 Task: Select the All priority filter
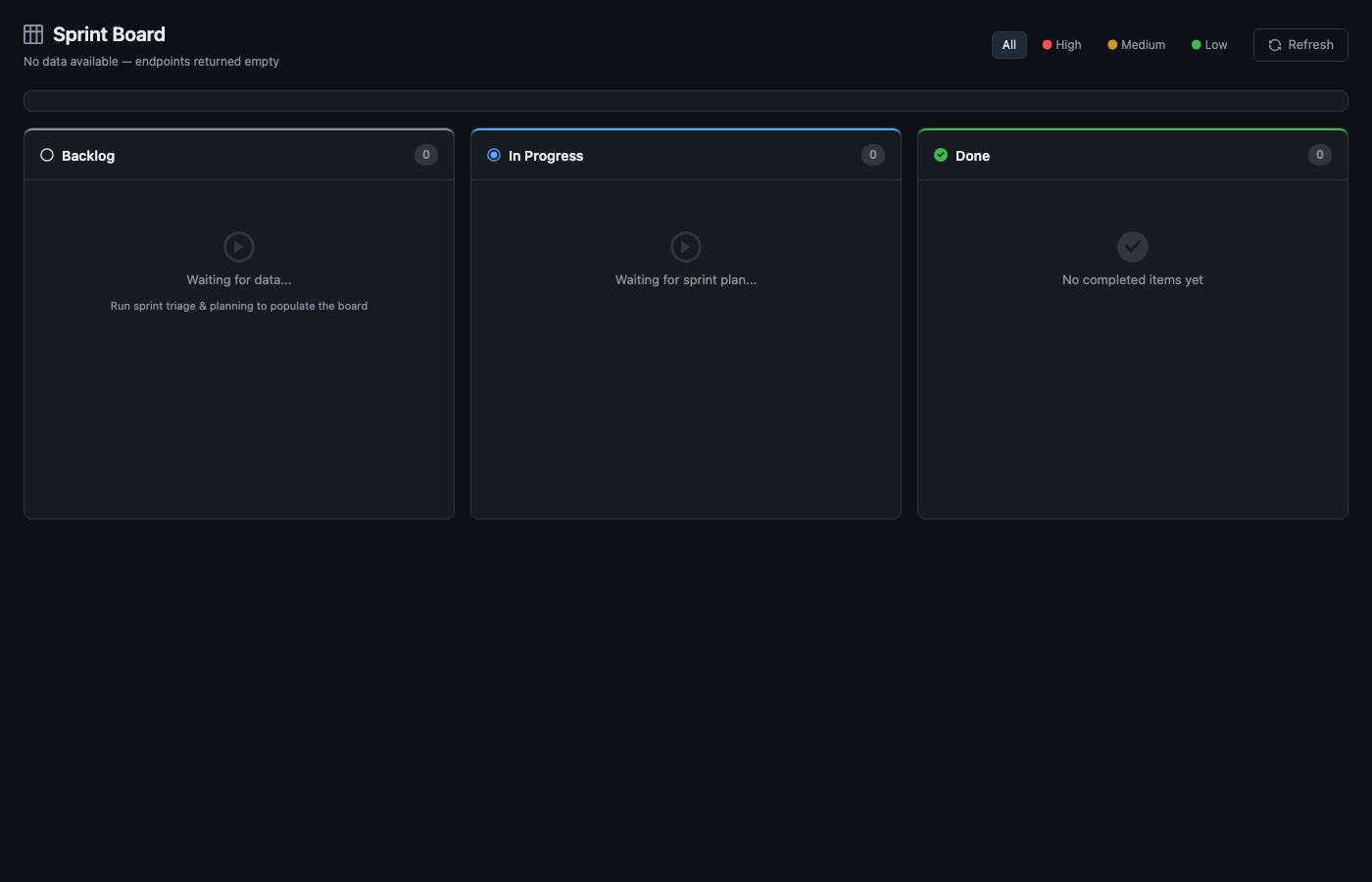pos(1008,45)
